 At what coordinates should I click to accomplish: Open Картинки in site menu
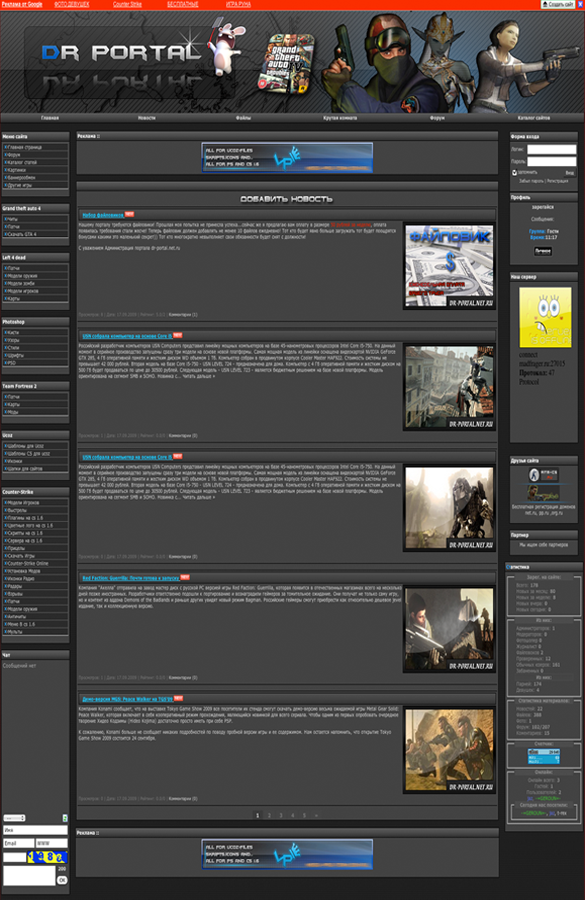[36, 170]
